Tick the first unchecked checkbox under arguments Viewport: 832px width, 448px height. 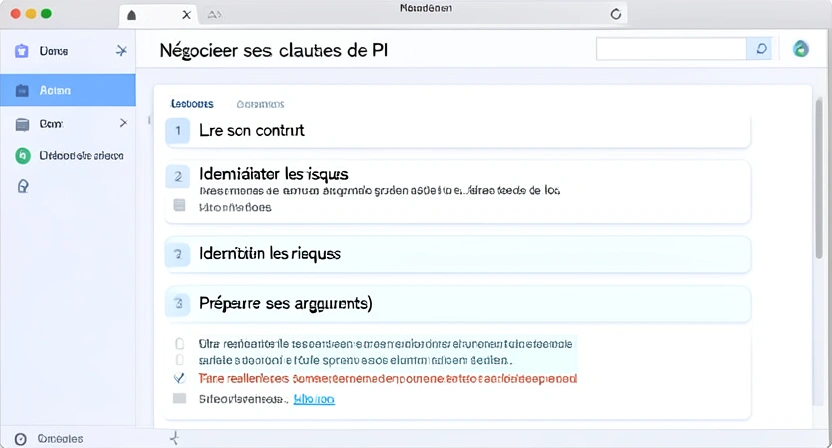pos(180,343)
